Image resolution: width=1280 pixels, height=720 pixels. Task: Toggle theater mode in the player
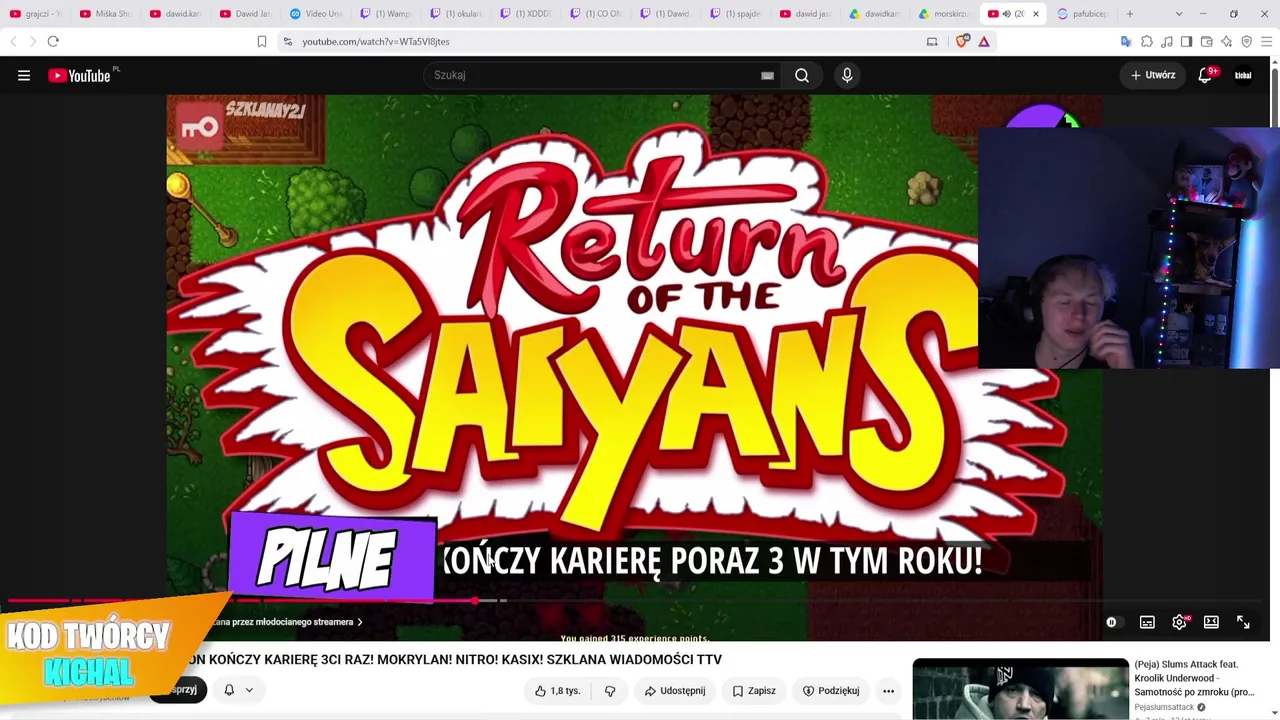pyautogui.click(x=1211, y=622)
